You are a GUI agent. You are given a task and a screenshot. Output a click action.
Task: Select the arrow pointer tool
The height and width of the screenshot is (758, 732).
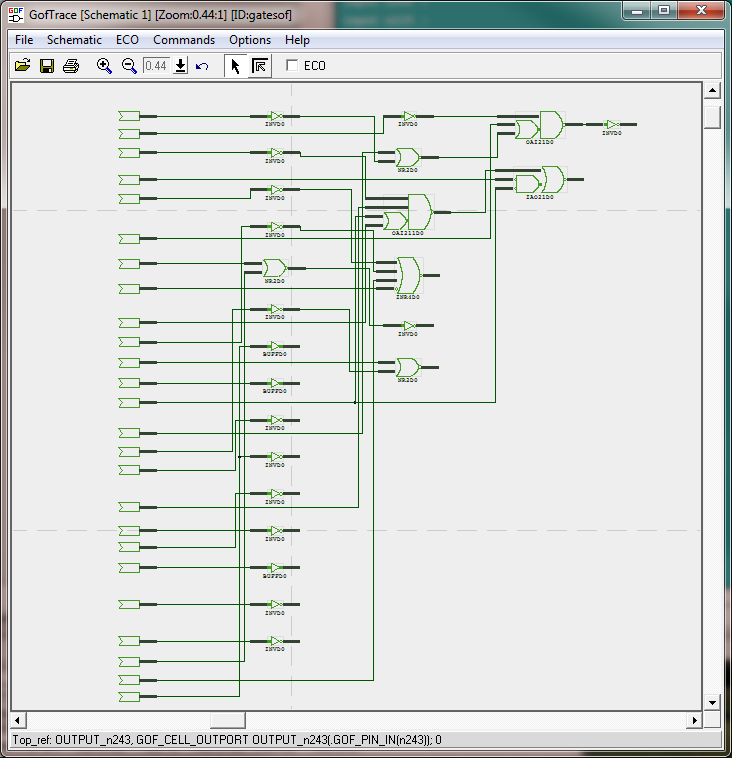(x=235, y=66)
